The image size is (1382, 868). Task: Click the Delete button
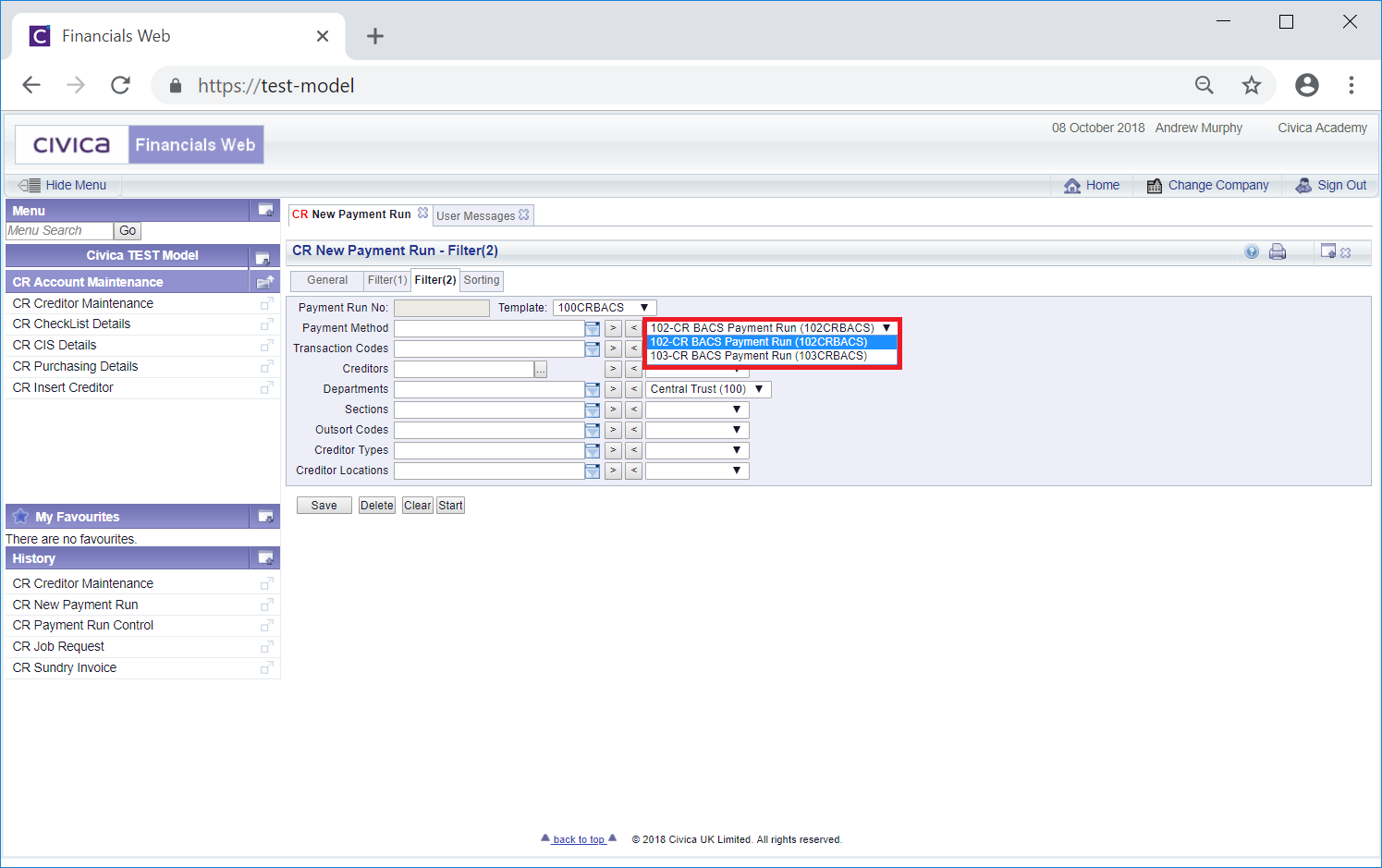click(377, 506)
